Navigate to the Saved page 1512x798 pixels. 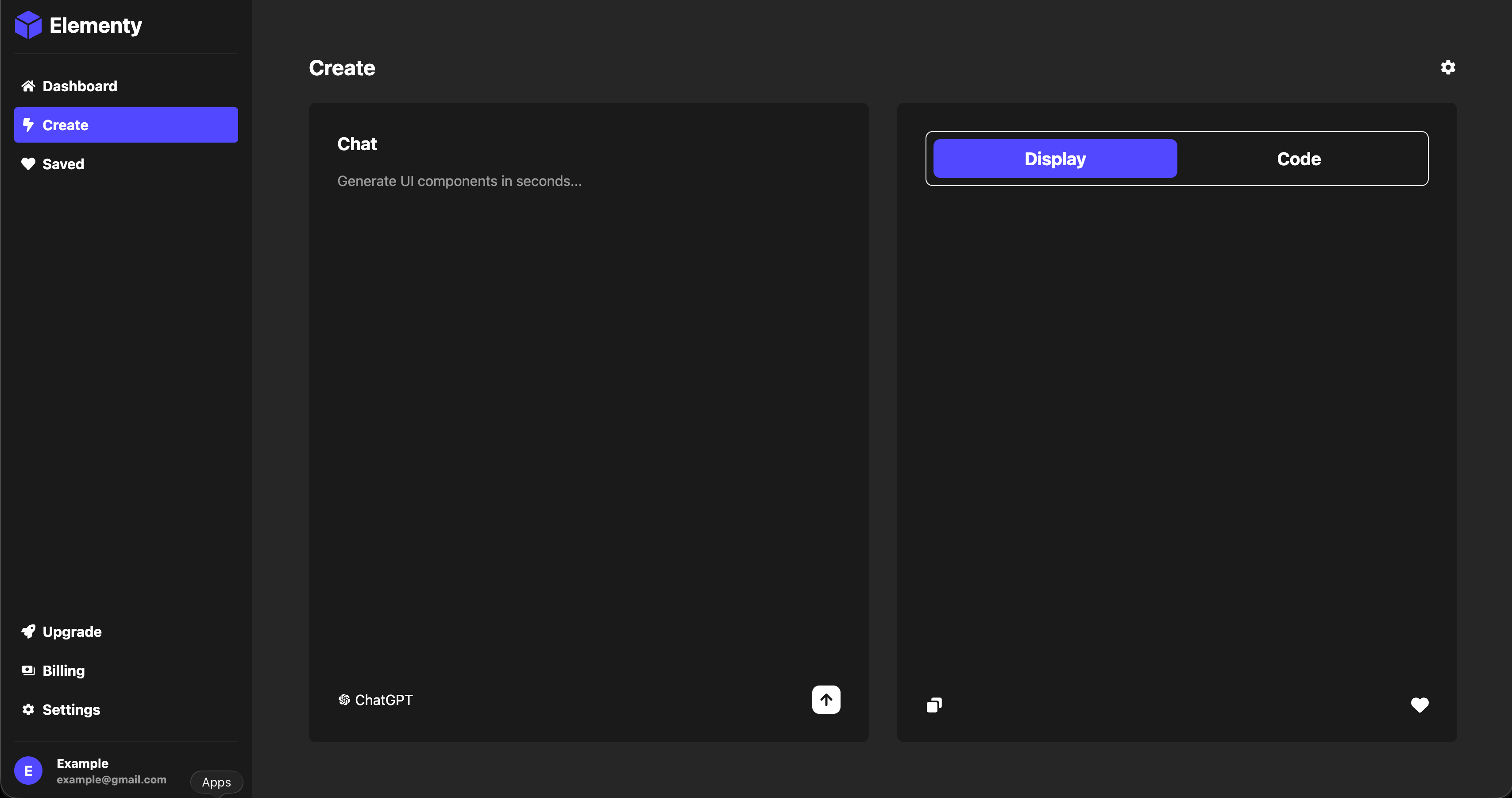tap(63, 164)
